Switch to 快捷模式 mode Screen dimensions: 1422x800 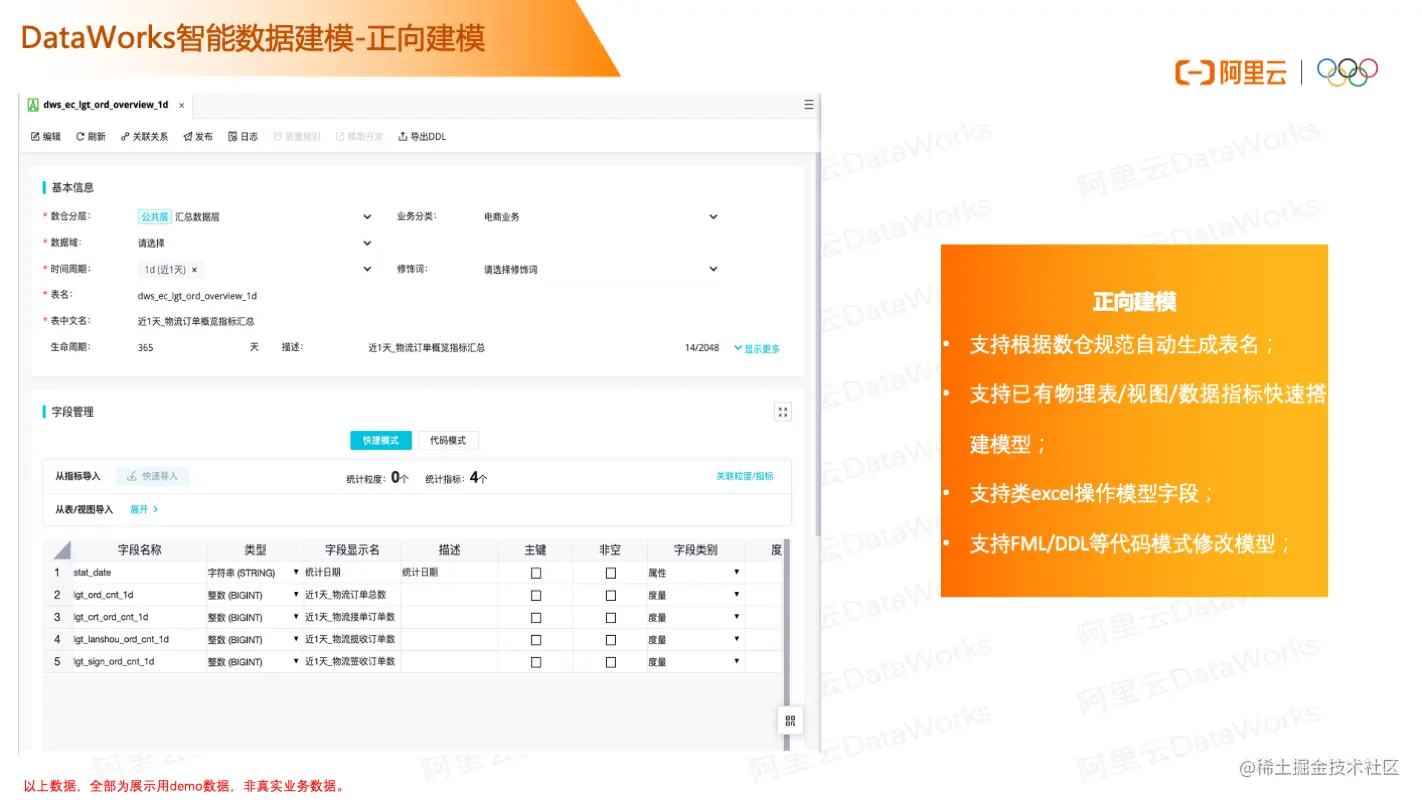pos(380,440)
